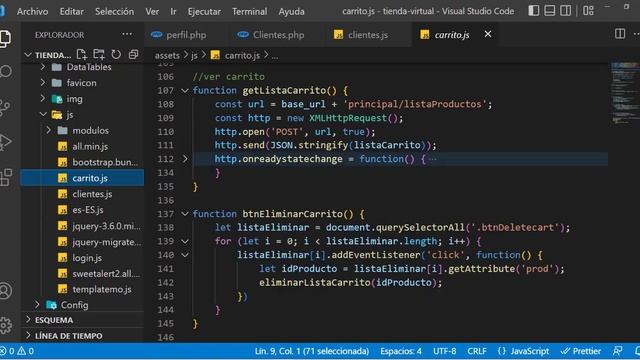Collapse all folders in explorer
The image size is (640, 360).
(x=133, y=54)
